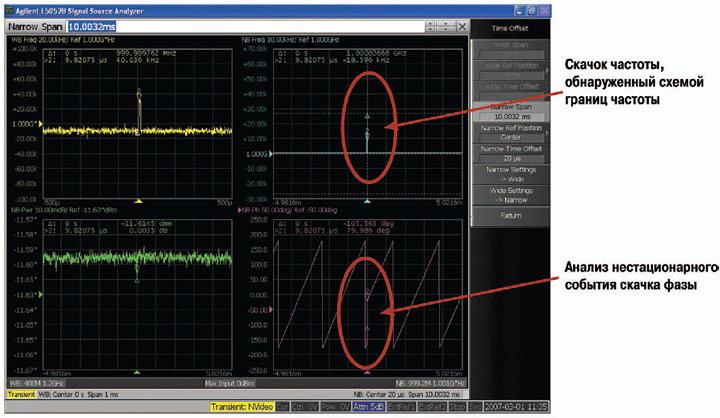Click the ExtRef1 status indicator
720x418 pixels.
tap(401, 407)
